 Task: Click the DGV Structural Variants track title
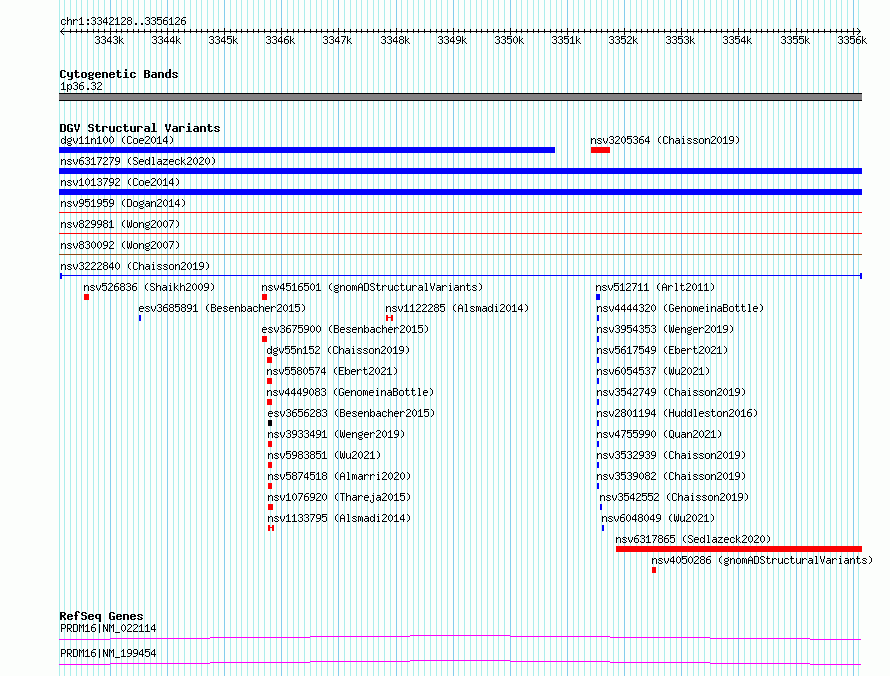tap(140, 128)
